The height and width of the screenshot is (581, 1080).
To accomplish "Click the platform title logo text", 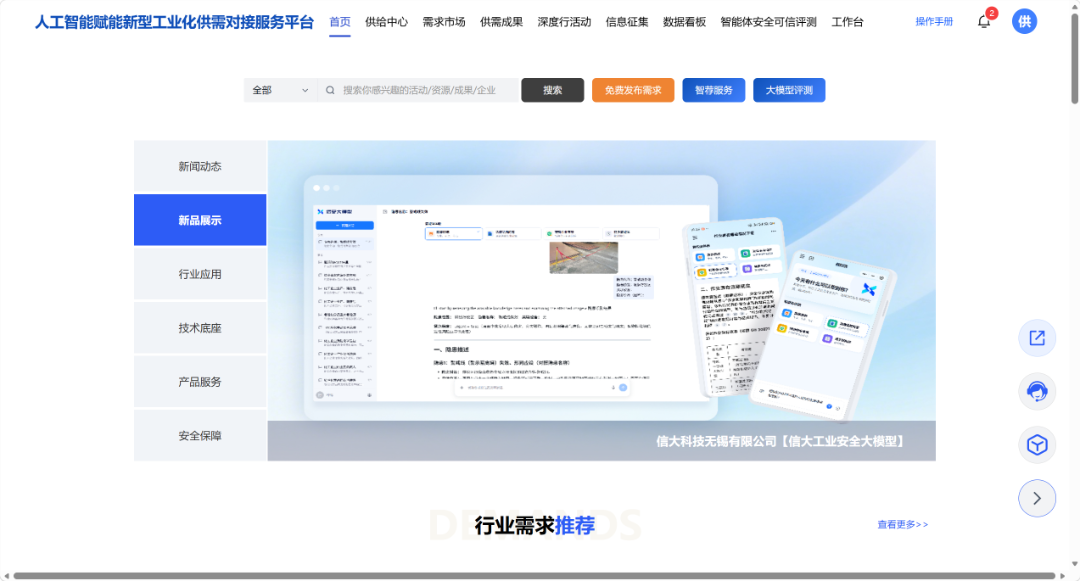I will click(x=174, y=22).
